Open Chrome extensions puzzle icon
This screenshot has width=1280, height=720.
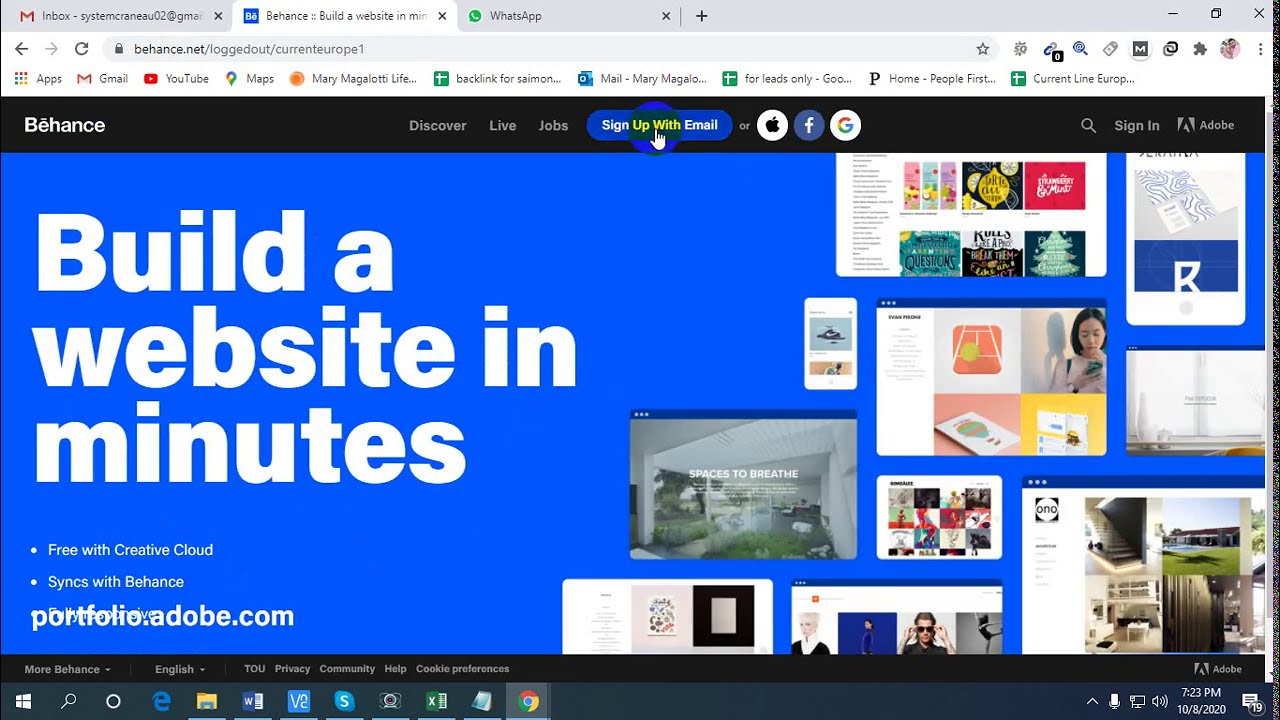[1200, 48]
